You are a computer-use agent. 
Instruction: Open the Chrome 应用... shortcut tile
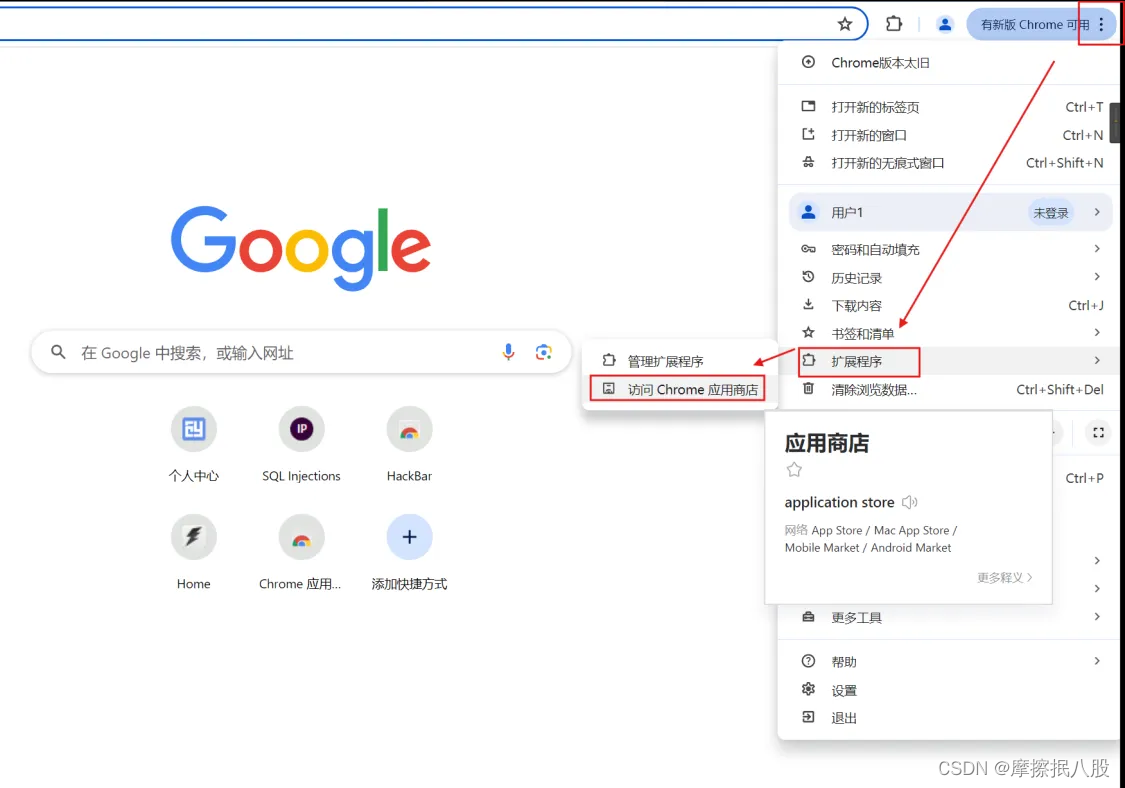pos(301,553)
